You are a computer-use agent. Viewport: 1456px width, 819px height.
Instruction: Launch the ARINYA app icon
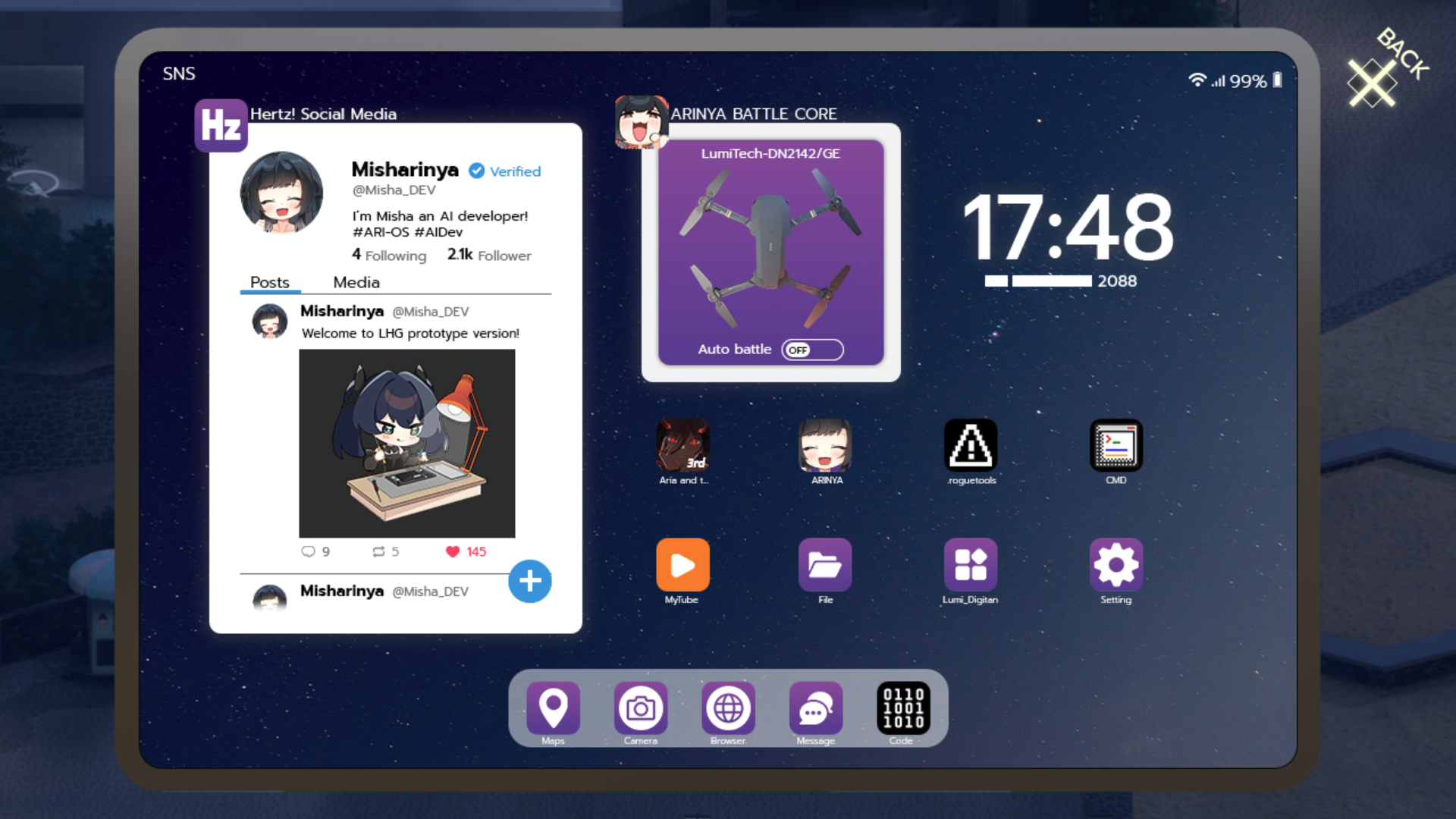click(x=825, y=445)
